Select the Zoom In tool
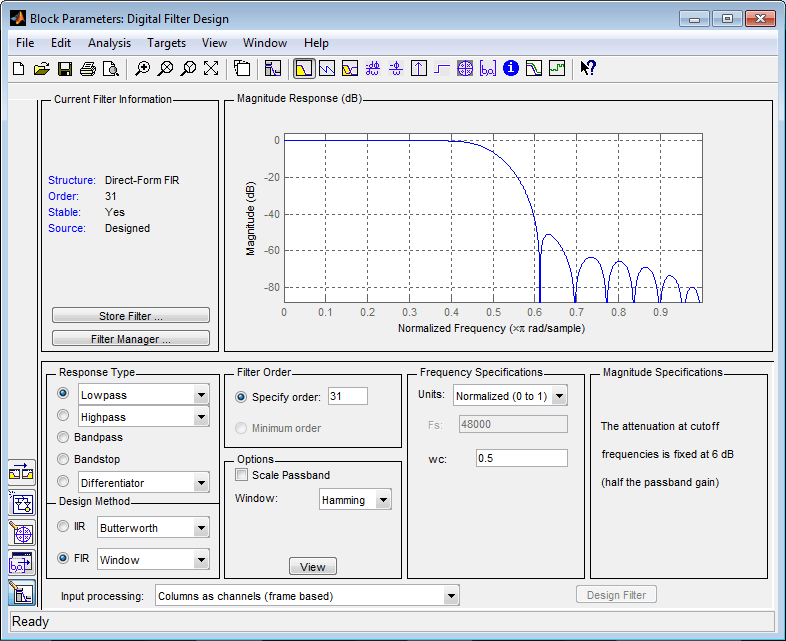Viewport: 786px width, 641px height. pyautogui.click(x=143, y=69)
